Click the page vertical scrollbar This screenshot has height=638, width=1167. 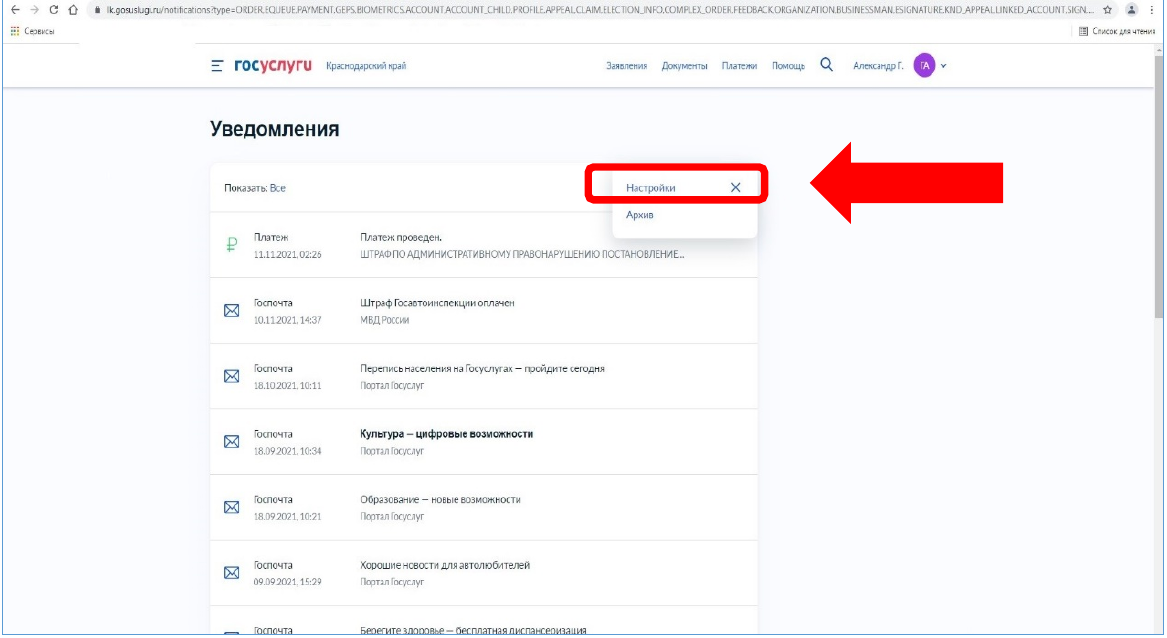[x=1159, y=186]
